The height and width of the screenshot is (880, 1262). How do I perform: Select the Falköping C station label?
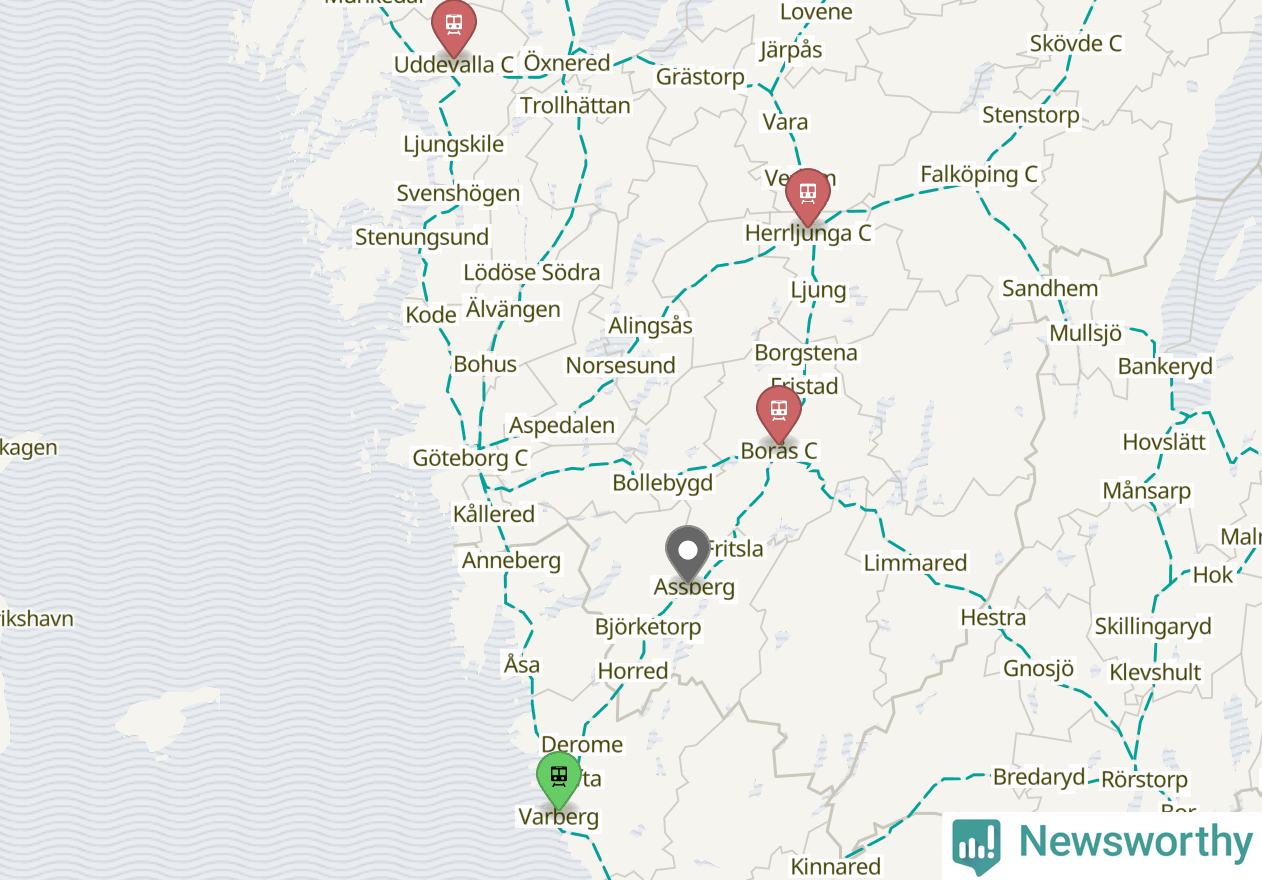pyautogui.click(x=978, y=175)
